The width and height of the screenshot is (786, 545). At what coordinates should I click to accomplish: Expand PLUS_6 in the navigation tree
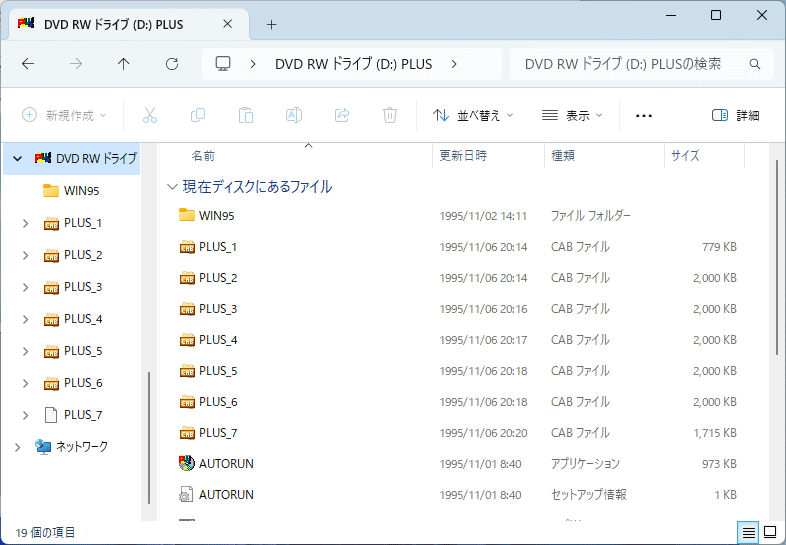tap(26, 384)
